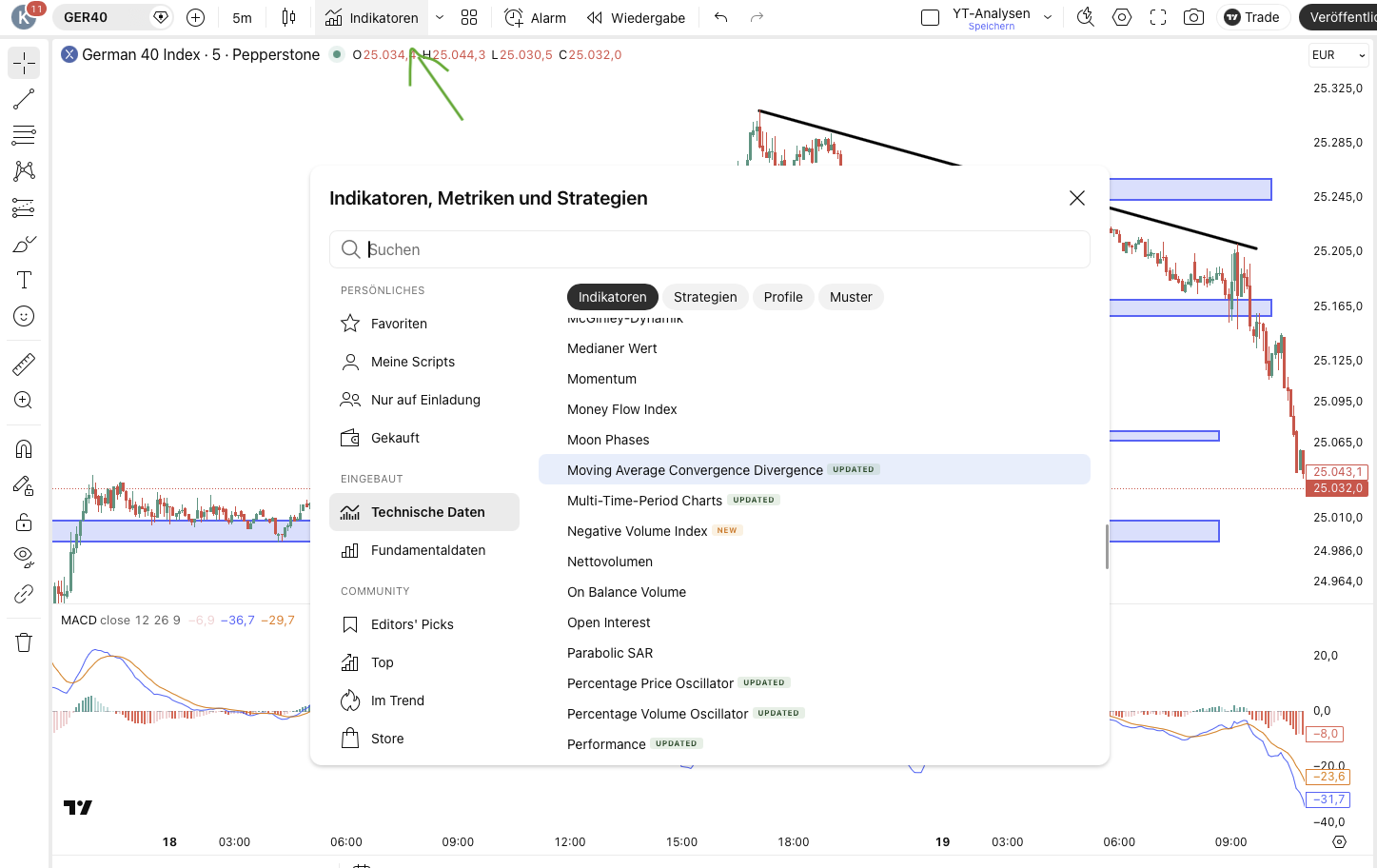The image size is (1377, 868).
Task: Toggle magnet mode in the sidebar
Action: click(x=23, y=448)
